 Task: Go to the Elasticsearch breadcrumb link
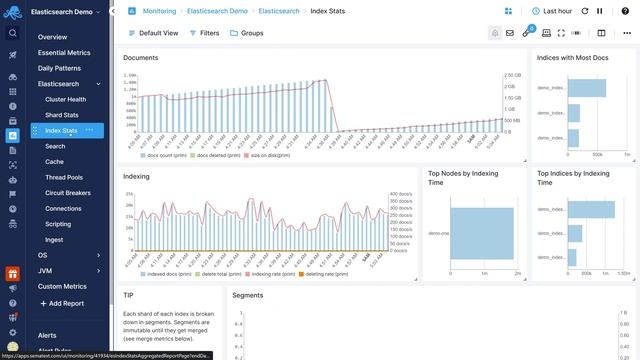tap(279, 11)
